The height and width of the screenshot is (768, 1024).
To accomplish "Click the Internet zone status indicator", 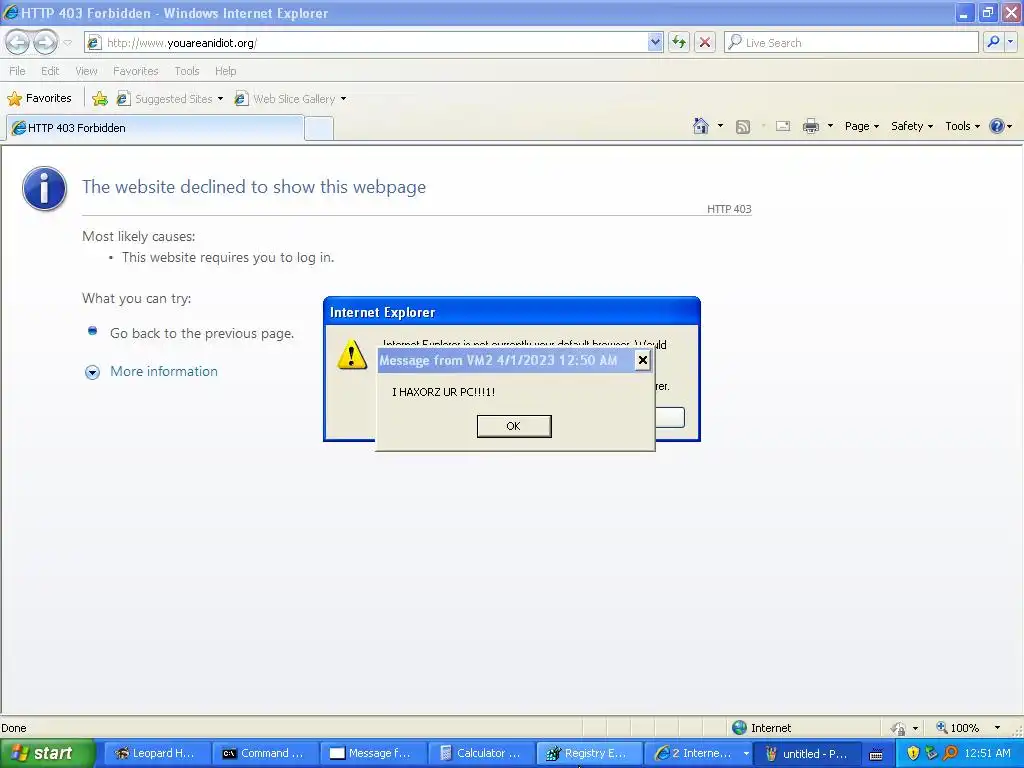I will (x=761, y=728).
